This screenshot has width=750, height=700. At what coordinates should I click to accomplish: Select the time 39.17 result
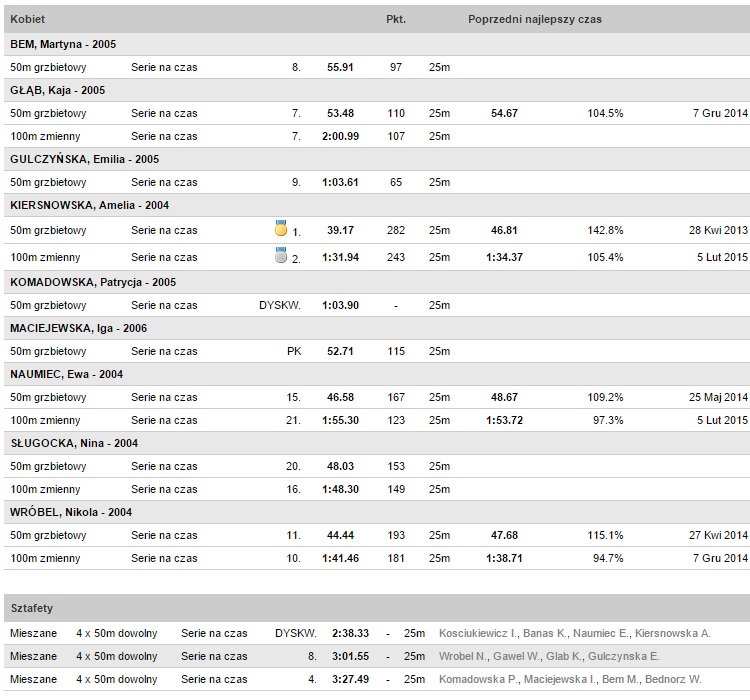[x=341, y=230]
